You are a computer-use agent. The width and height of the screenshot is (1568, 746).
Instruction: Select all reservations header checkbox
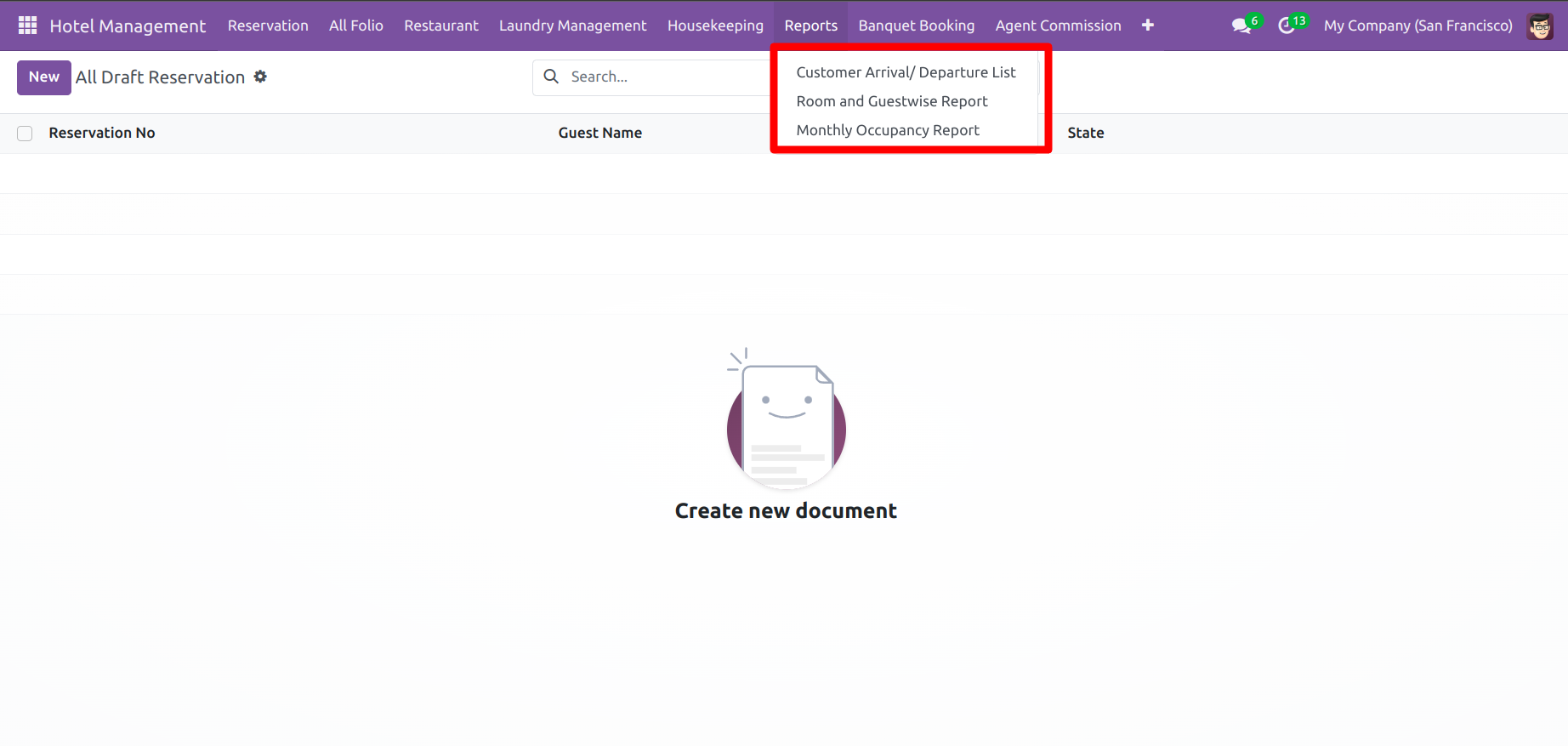tap(25, 134)
